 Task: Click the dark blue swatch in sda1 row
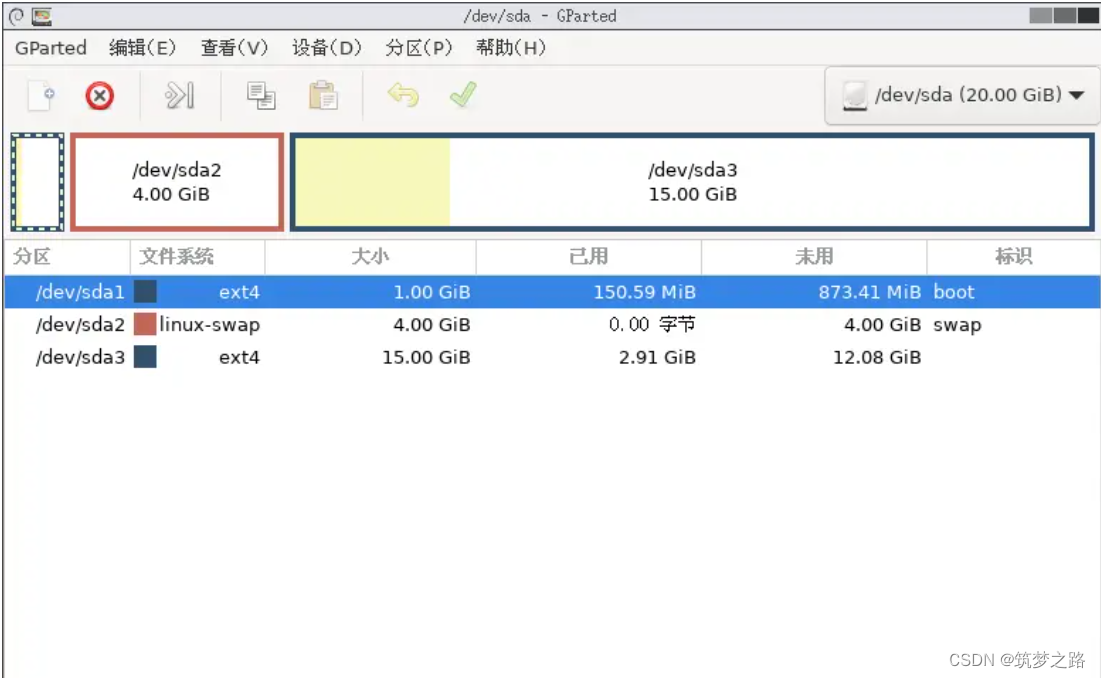pos(145,291)
